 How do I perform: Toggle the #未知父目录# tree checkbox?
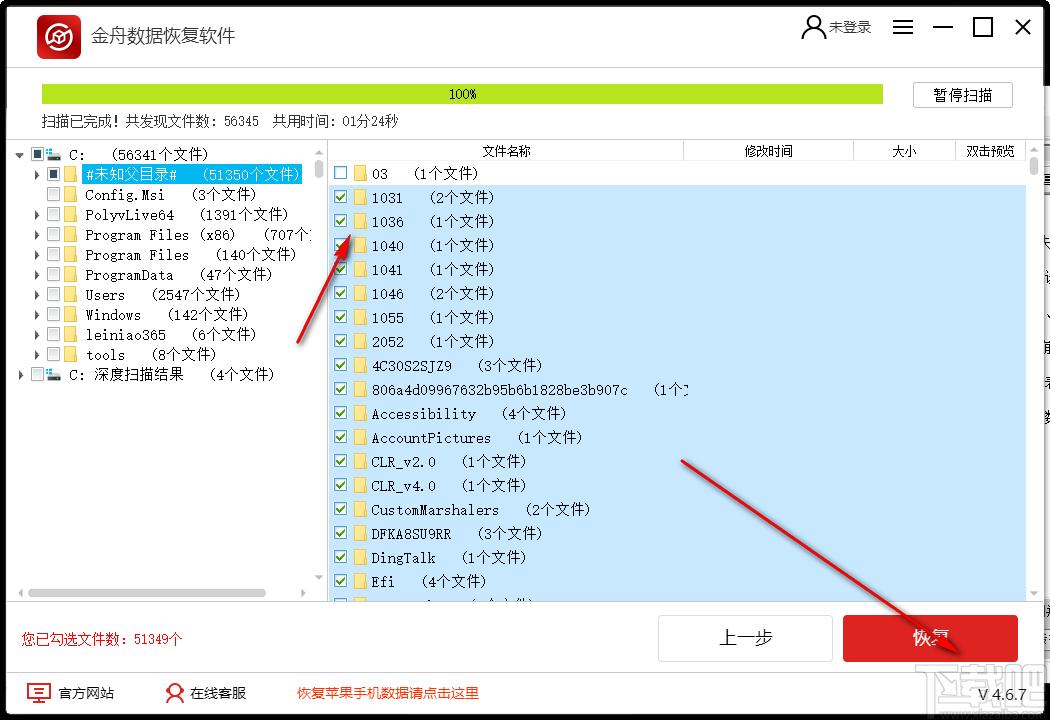tap(54, 174)
